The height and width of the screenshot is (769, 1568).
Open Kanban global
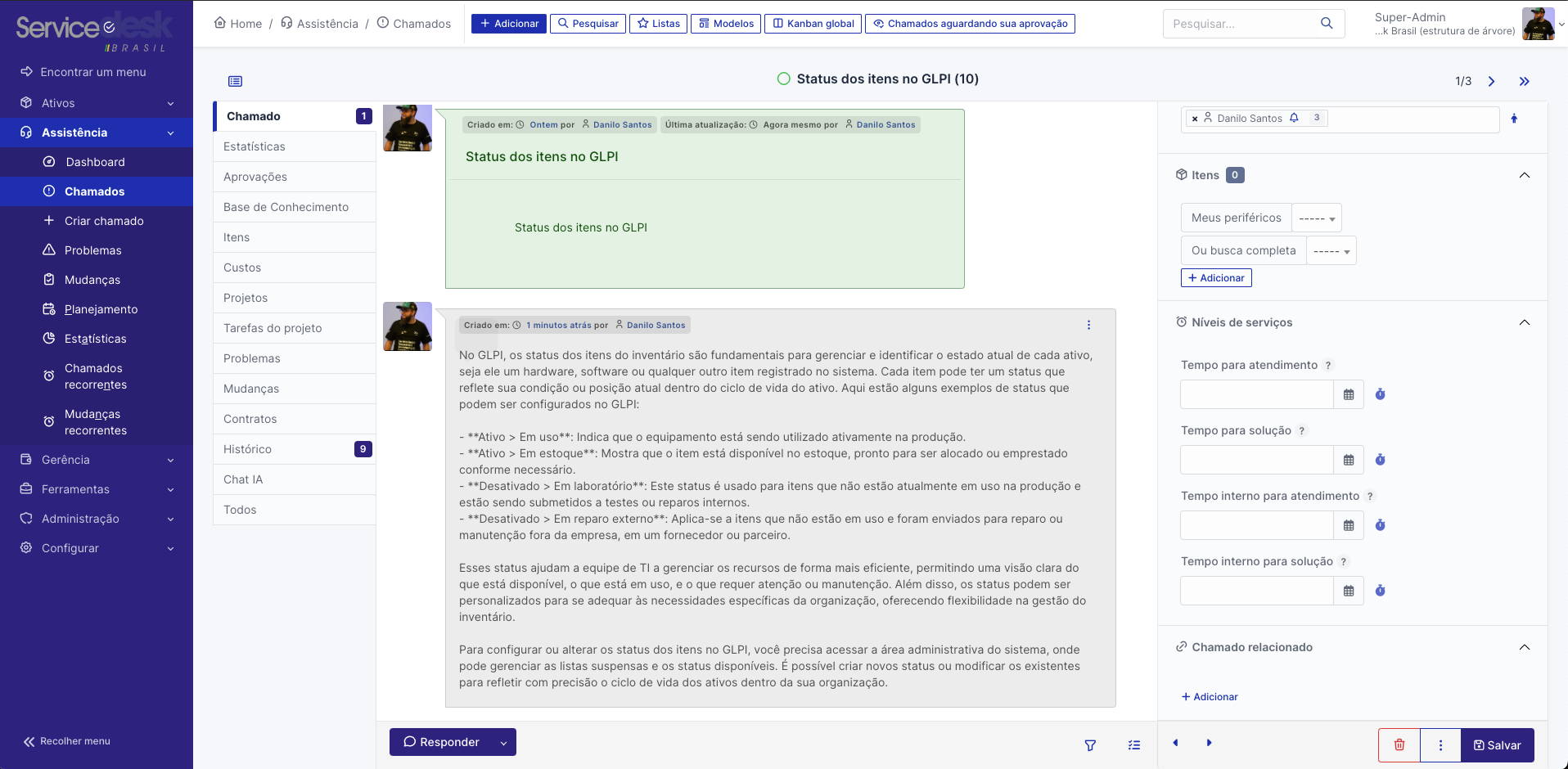(x=813, y=24)
